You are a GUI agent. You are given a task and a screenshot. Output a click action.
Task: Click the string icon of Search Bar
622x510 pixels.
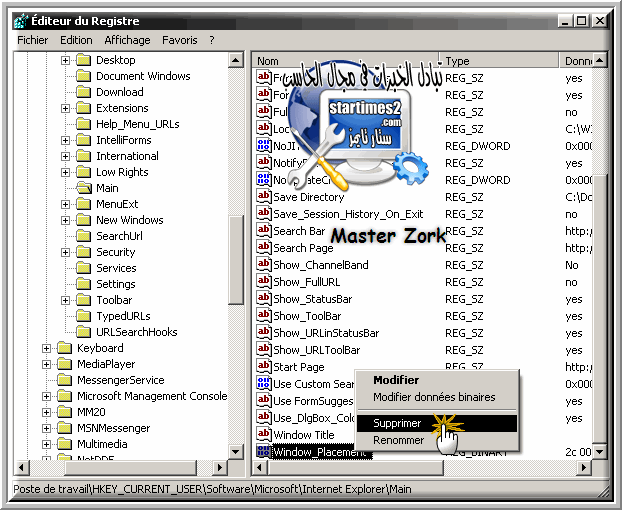point(264,230)
